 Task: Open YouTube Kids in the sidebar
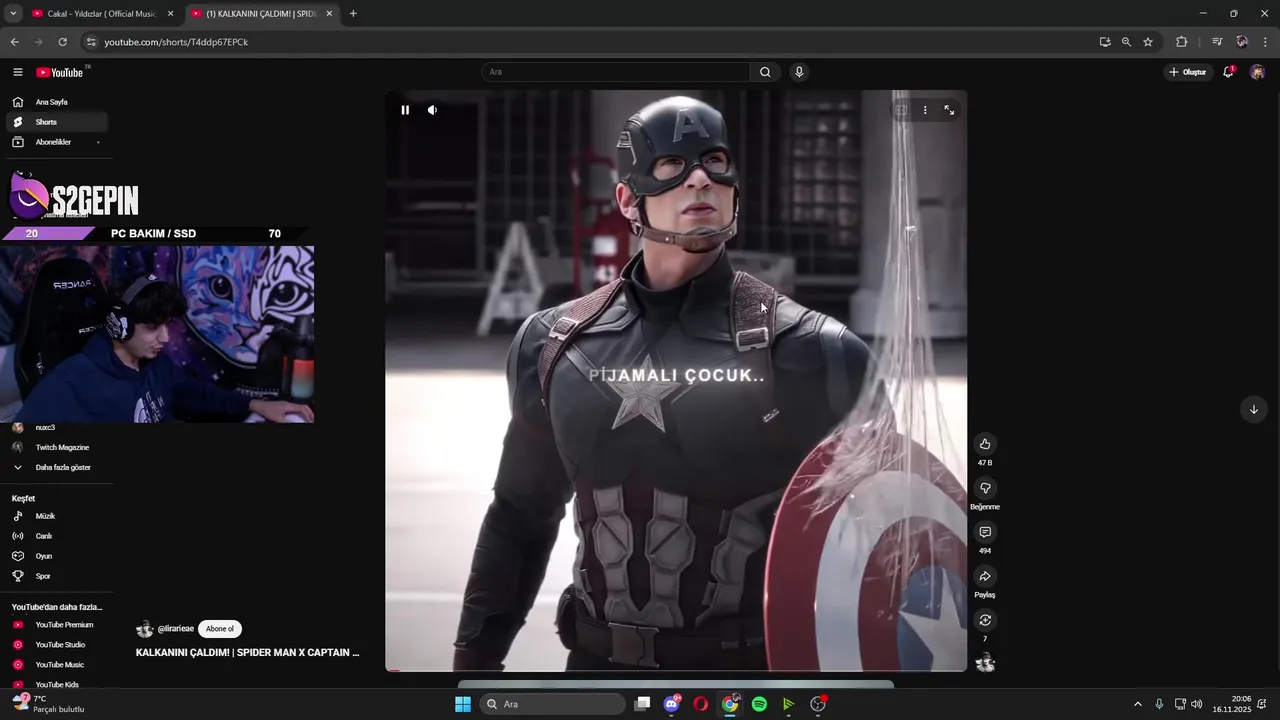(57, 685)
